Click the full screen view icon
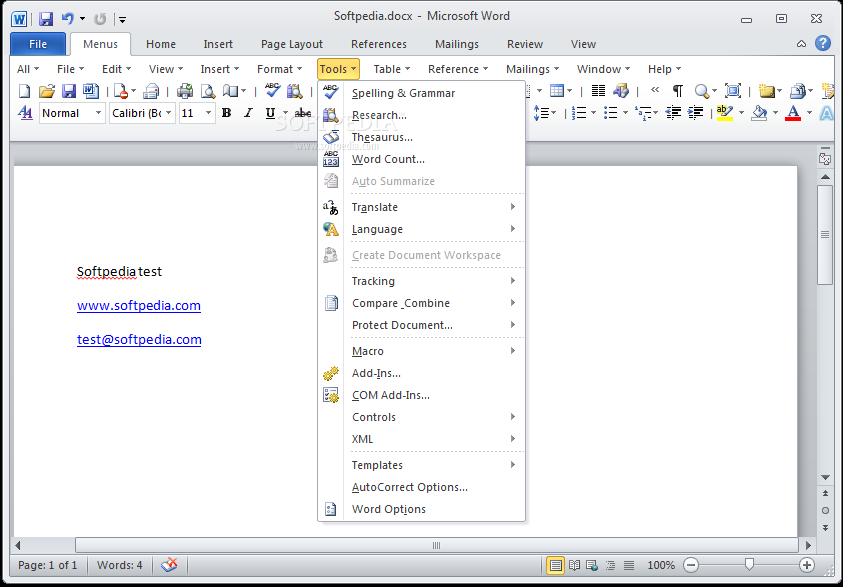843x587 pixels. 733,91
